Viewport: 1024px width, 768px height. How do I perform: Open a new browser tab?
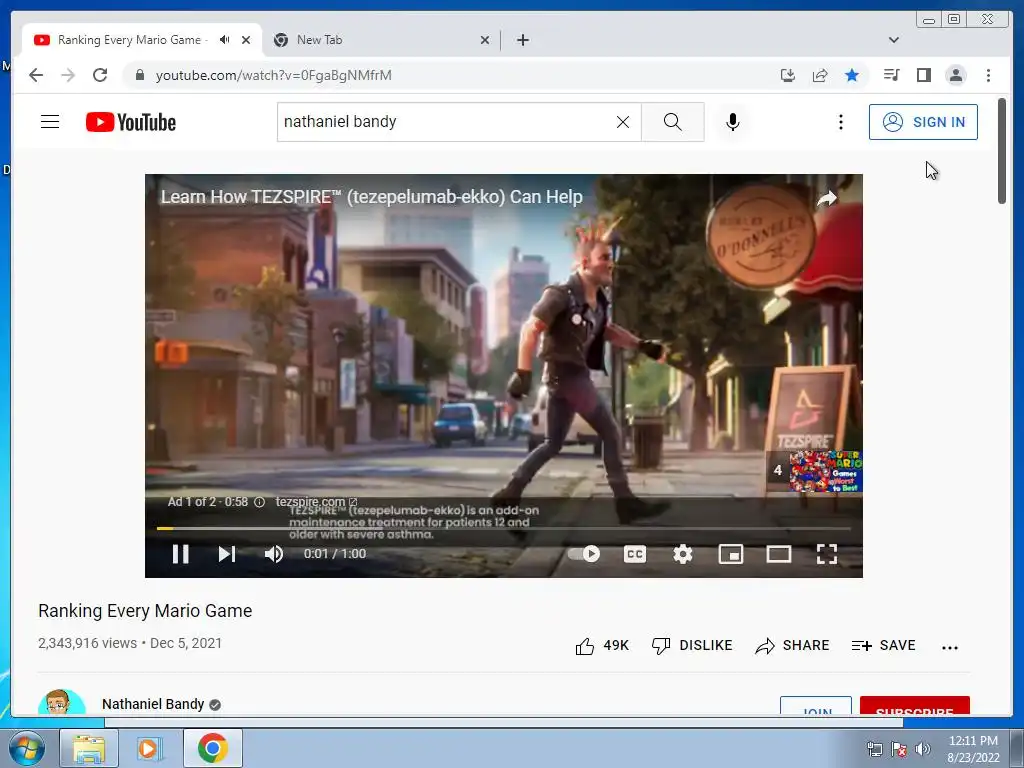point(522,40)
